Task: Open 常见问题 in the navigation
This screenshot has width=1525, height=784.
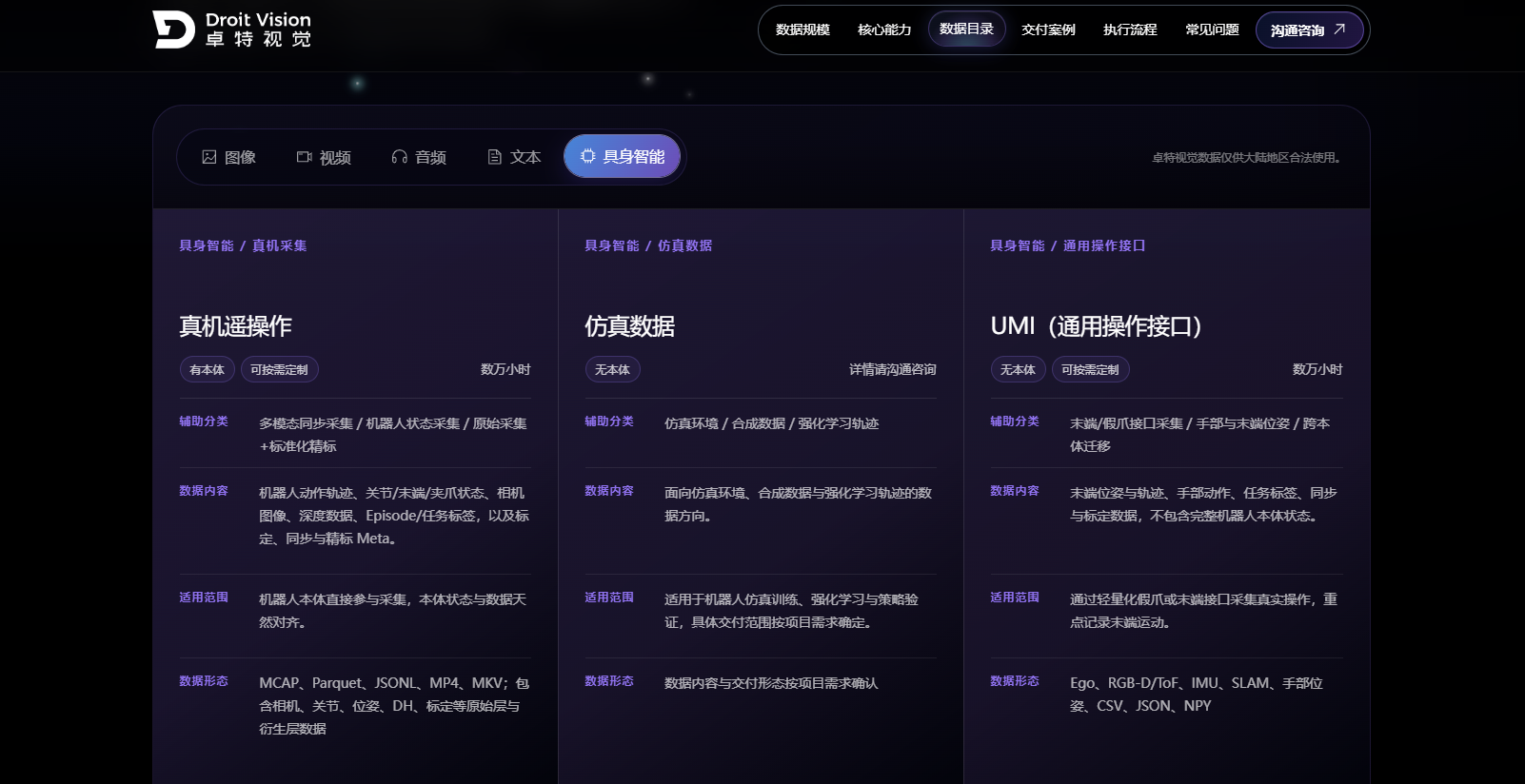Action: click(1212, 29)
